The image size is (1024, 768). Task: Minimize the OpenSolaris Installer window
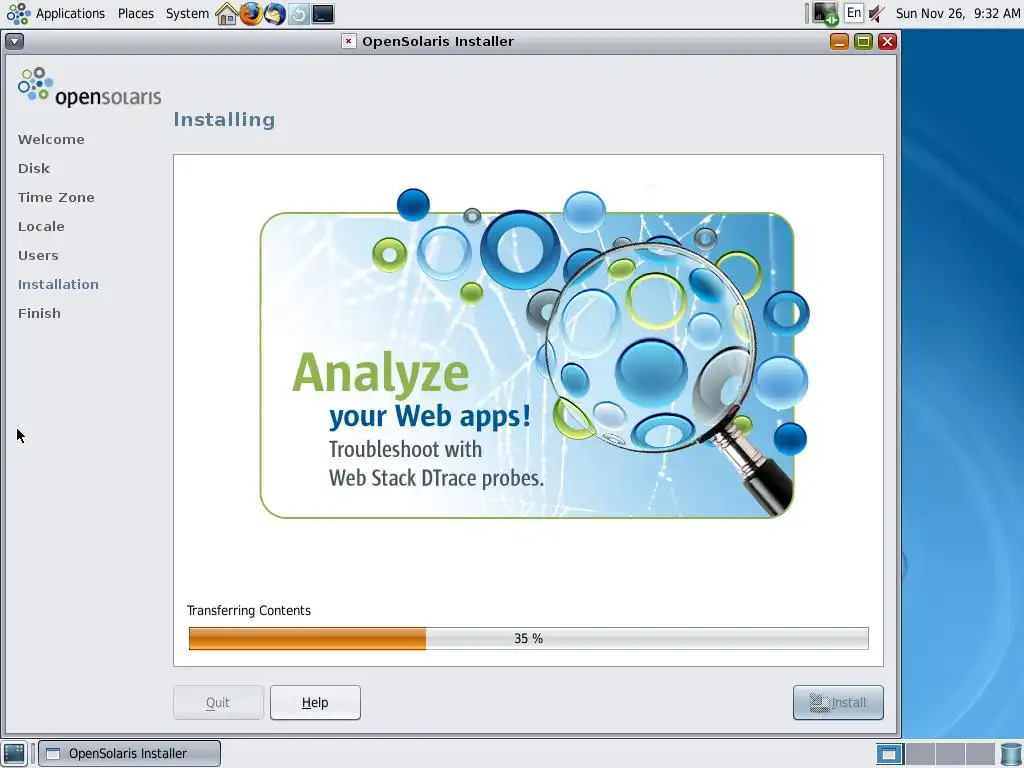pyautogui.click(x=839, y=42)
